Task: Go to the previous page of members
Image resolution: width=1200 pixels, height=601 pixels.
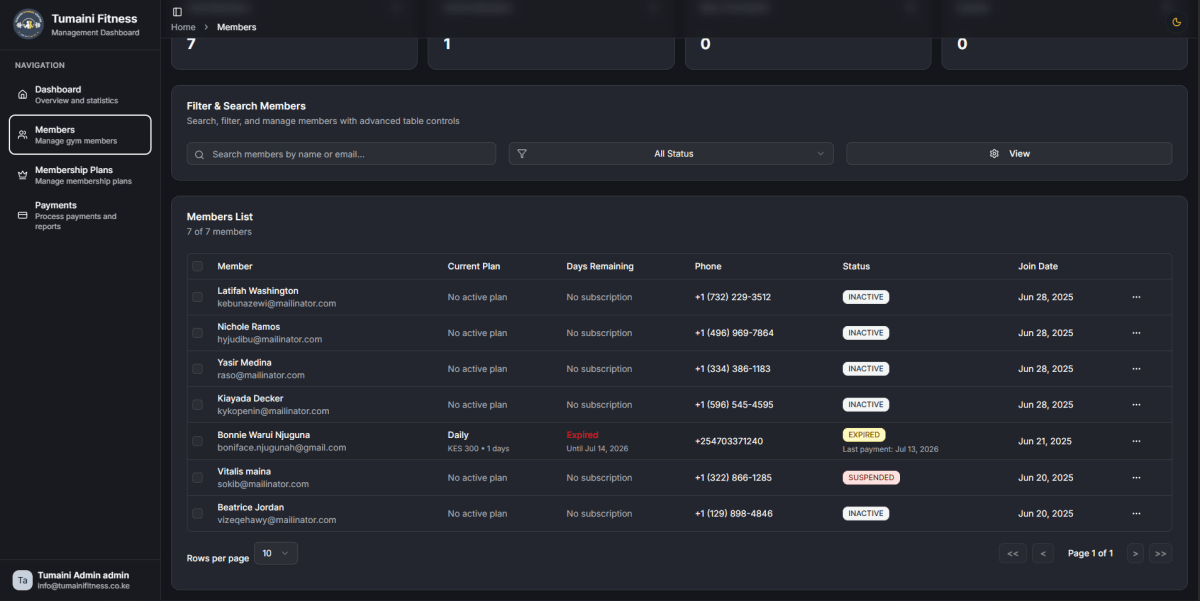Action: 1043,553
